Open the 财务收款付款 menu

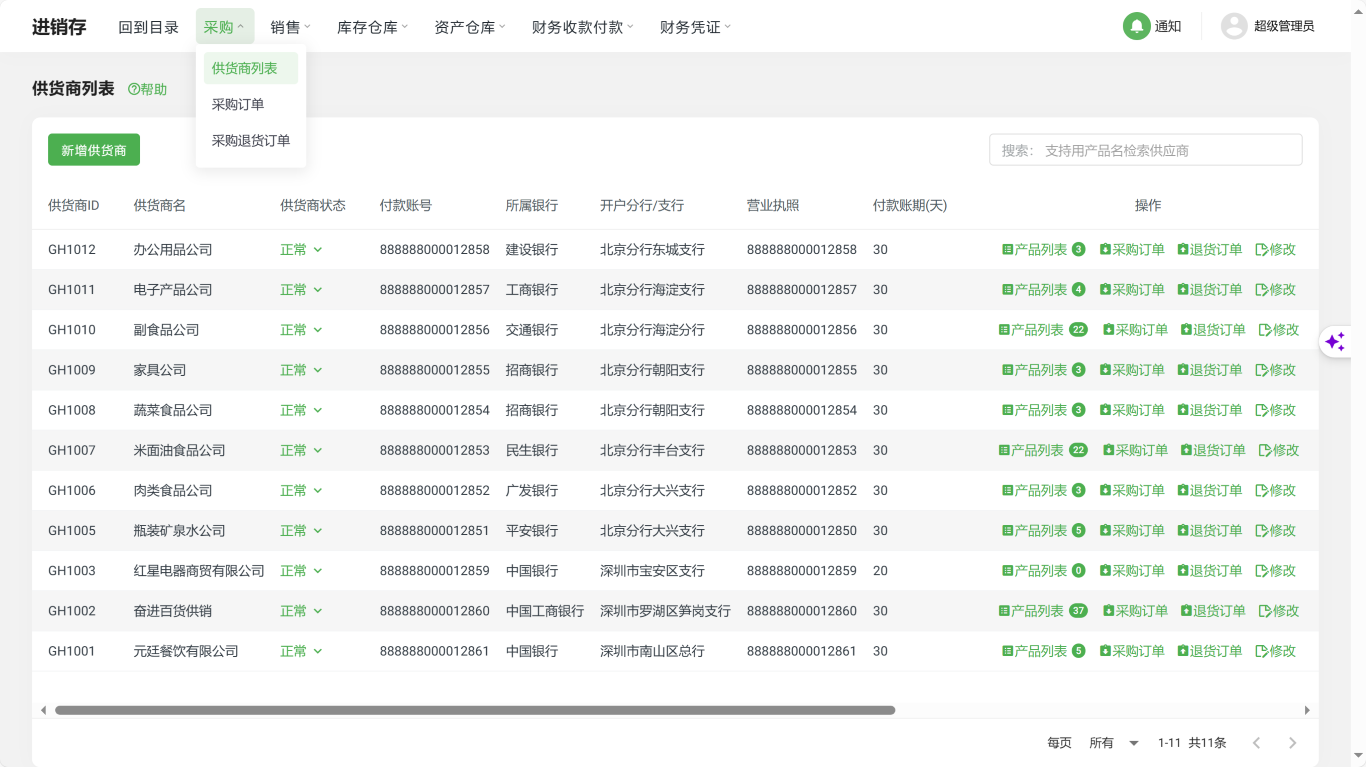(583, 27)
